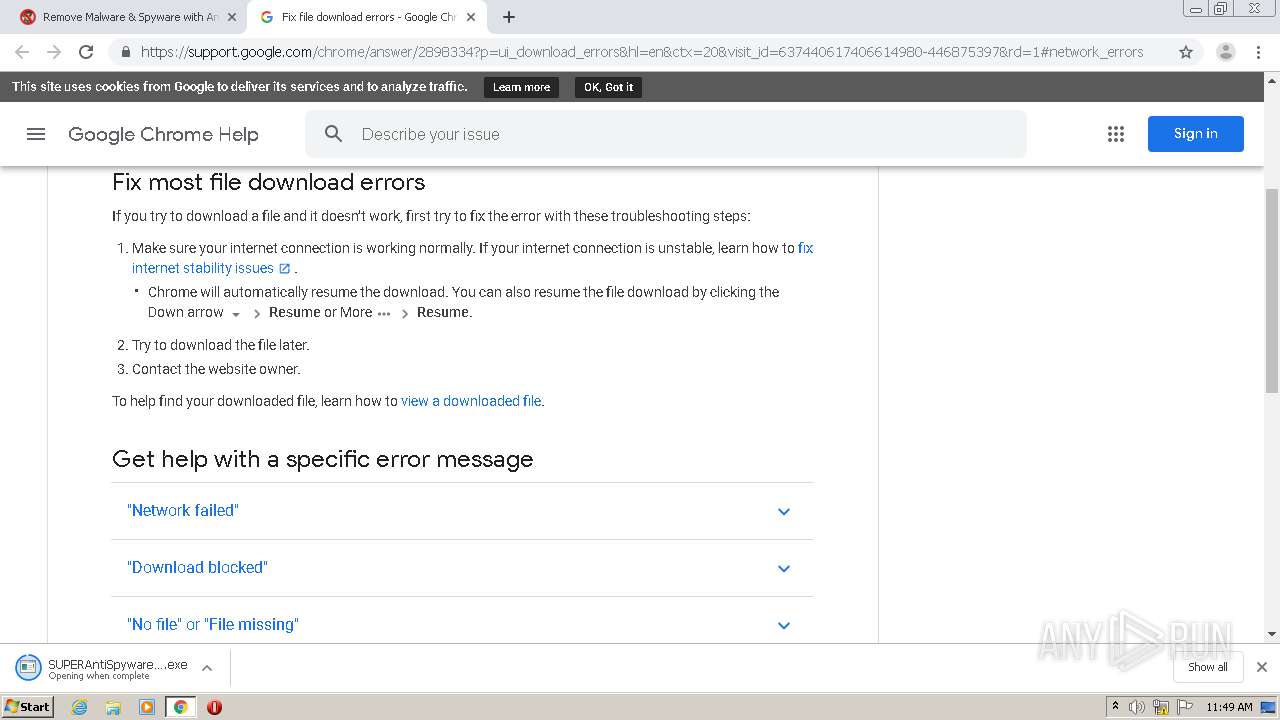This screenshot has height=720, width=1280.
Task: Close the Fix file download errors tab
Action: (471, 17)
